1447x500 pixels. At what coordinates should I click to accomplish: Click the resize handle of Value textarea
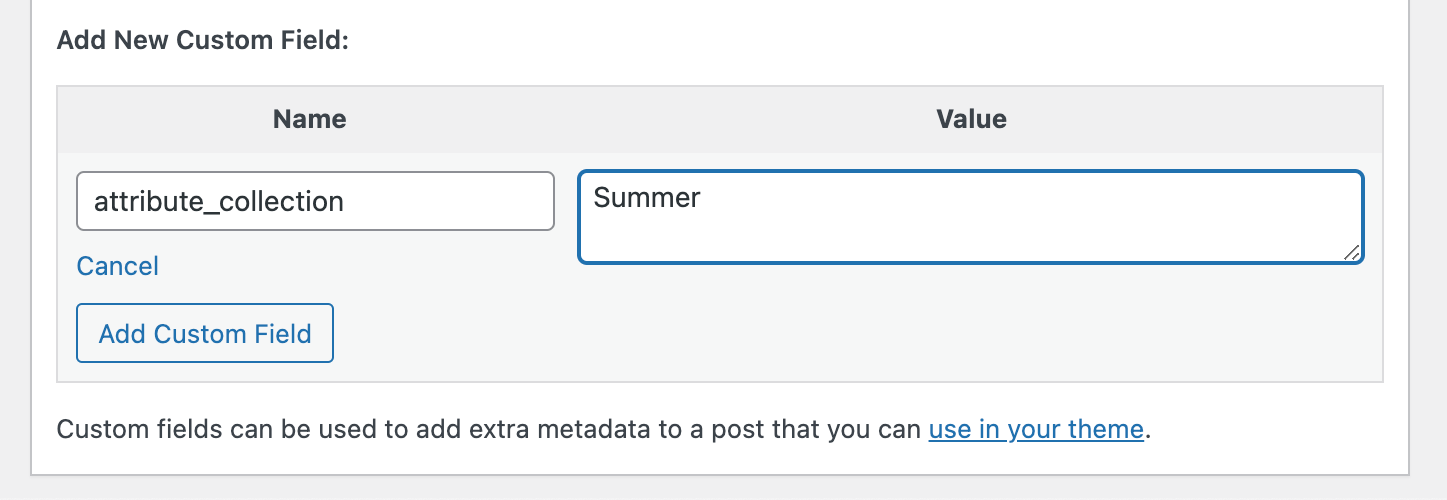[1351, 253]
